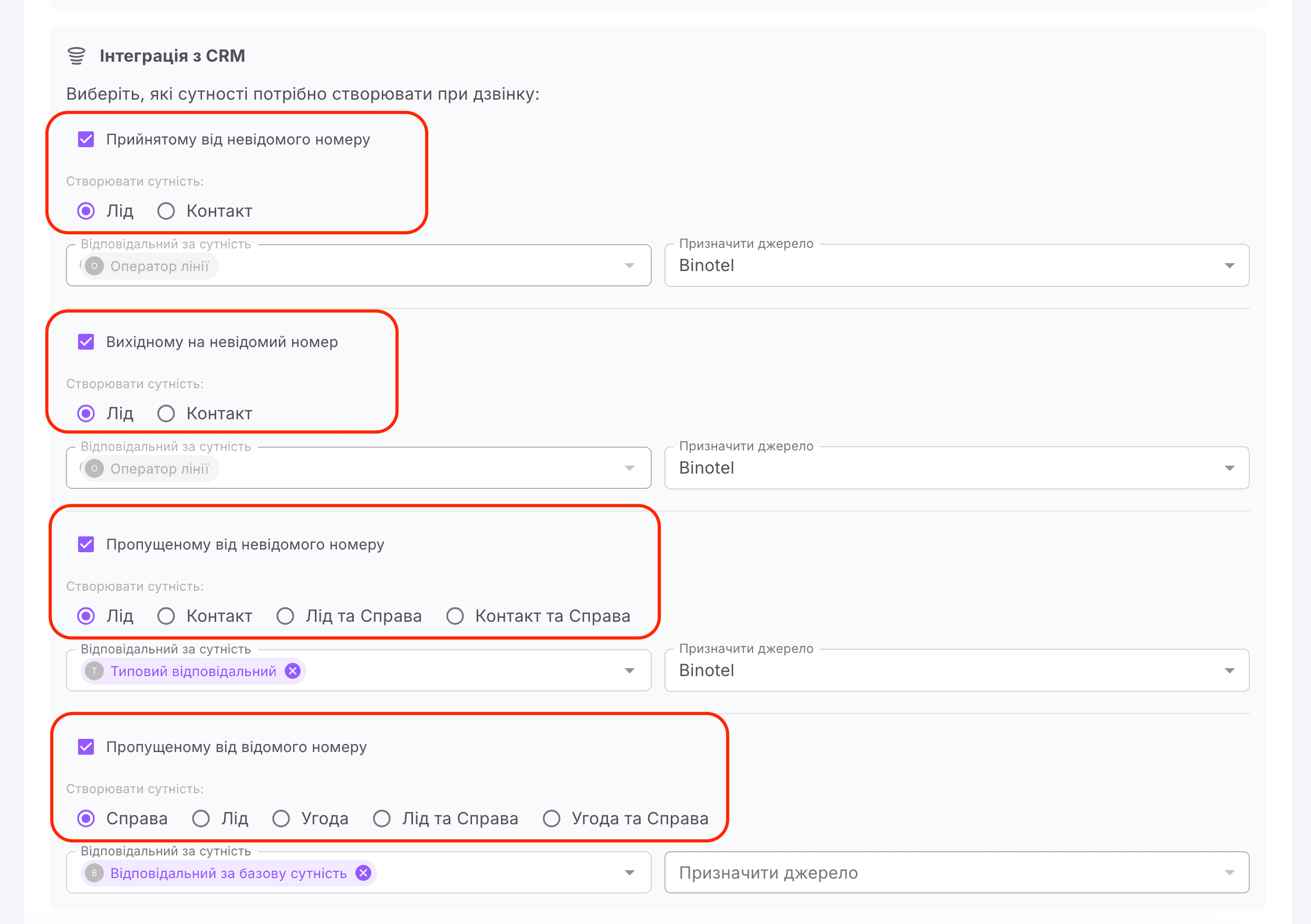
Task: Click the 'Відповідальний за базову сутність' avatar
Action: pos(94,873)
